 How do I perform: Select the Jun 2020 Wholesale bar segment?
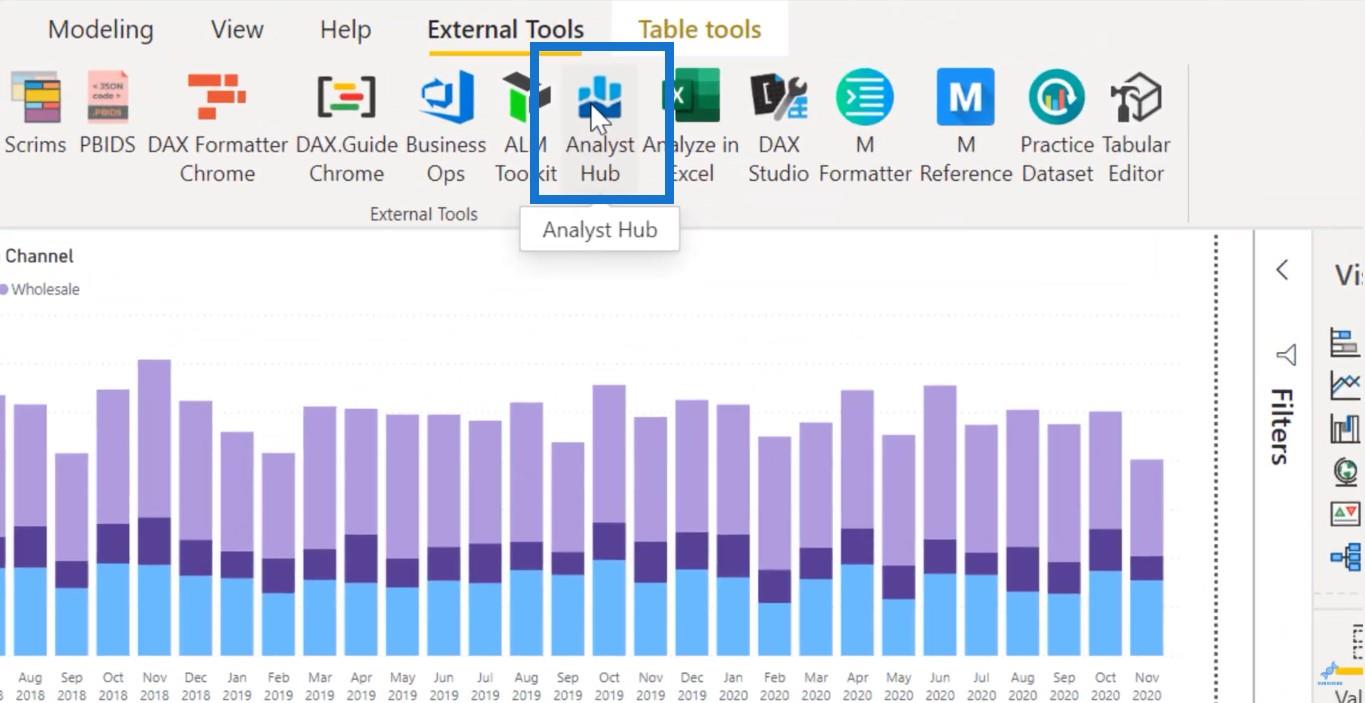click(x=940, y=463)
